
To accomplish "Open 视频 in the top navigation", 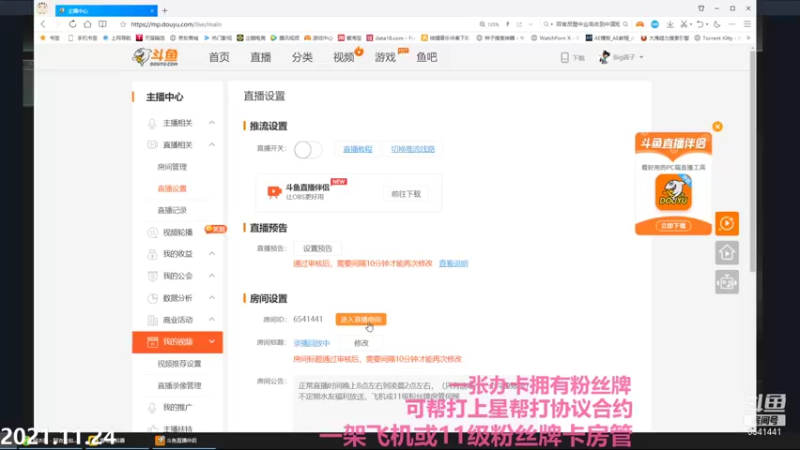I will [x=344, y=57].
